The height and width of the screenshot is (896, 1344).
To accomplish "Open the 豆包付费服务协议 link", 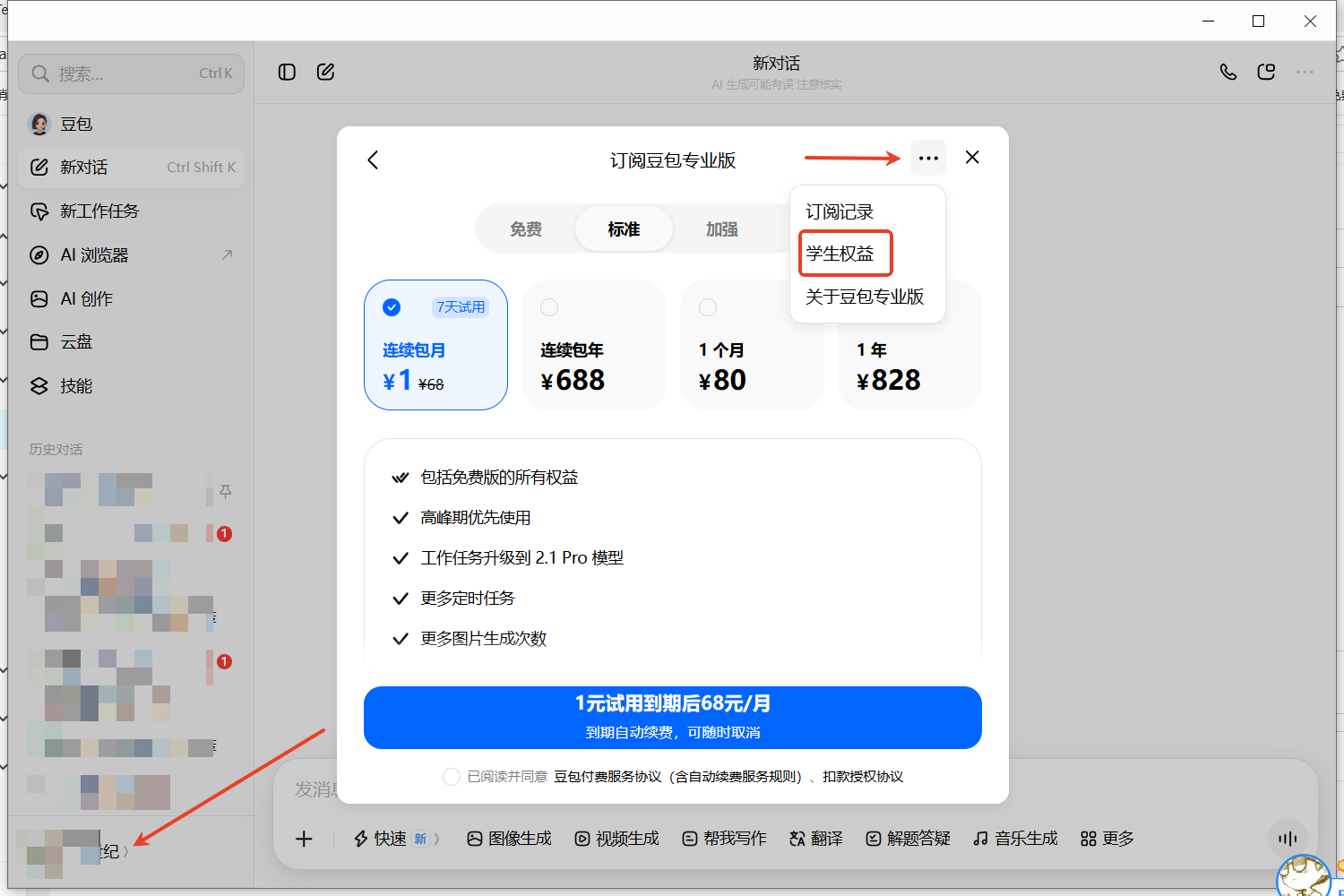I will 678,777.
